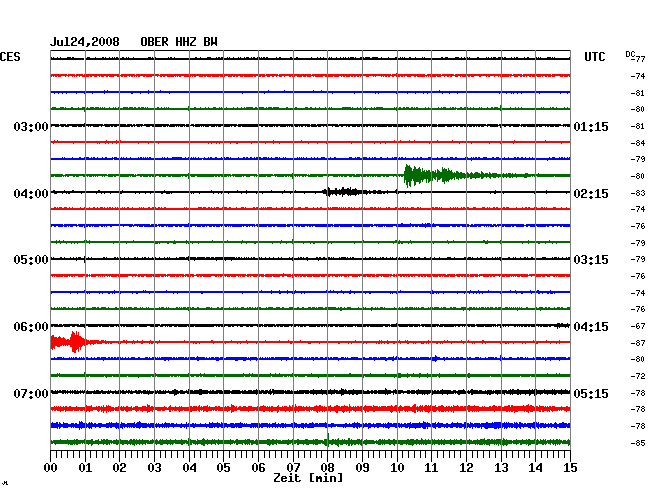The width and height of the screenshot is (650, 494).
Task: Click the UTC time zone label
Action: tap(594, 57)
